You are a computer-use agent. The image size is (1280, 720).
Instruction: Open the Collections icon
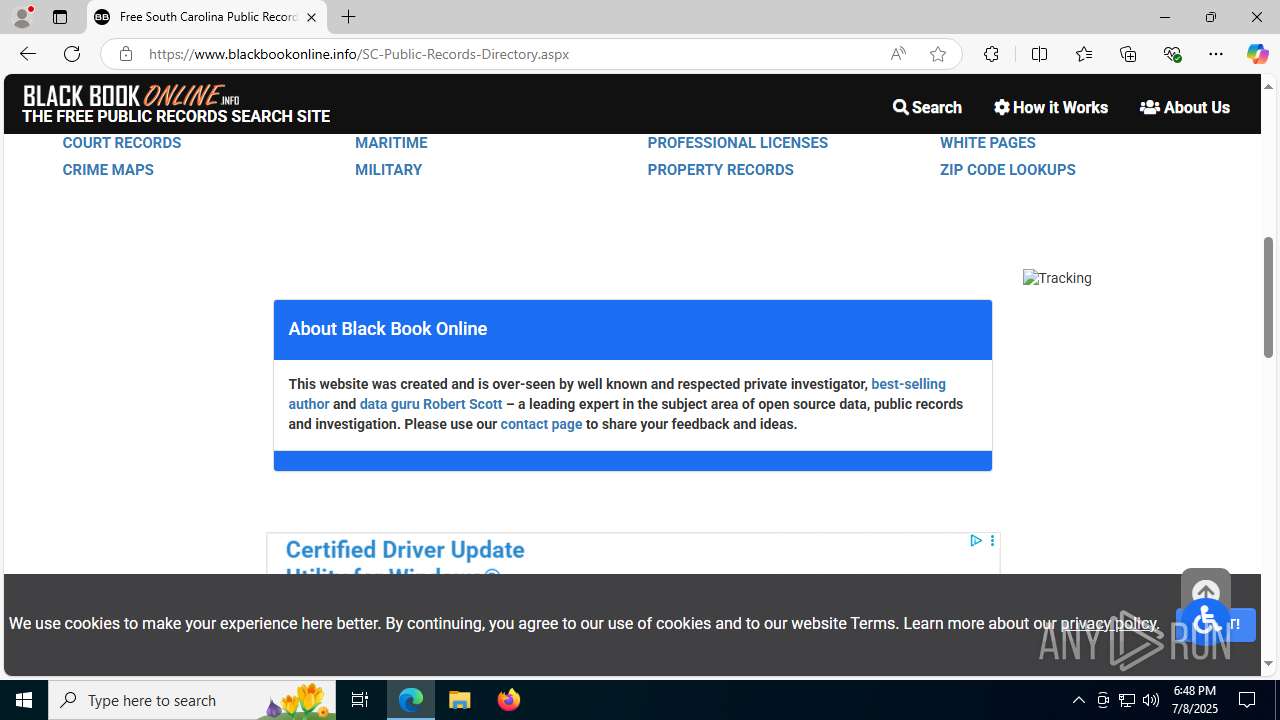pos(1128,54)
